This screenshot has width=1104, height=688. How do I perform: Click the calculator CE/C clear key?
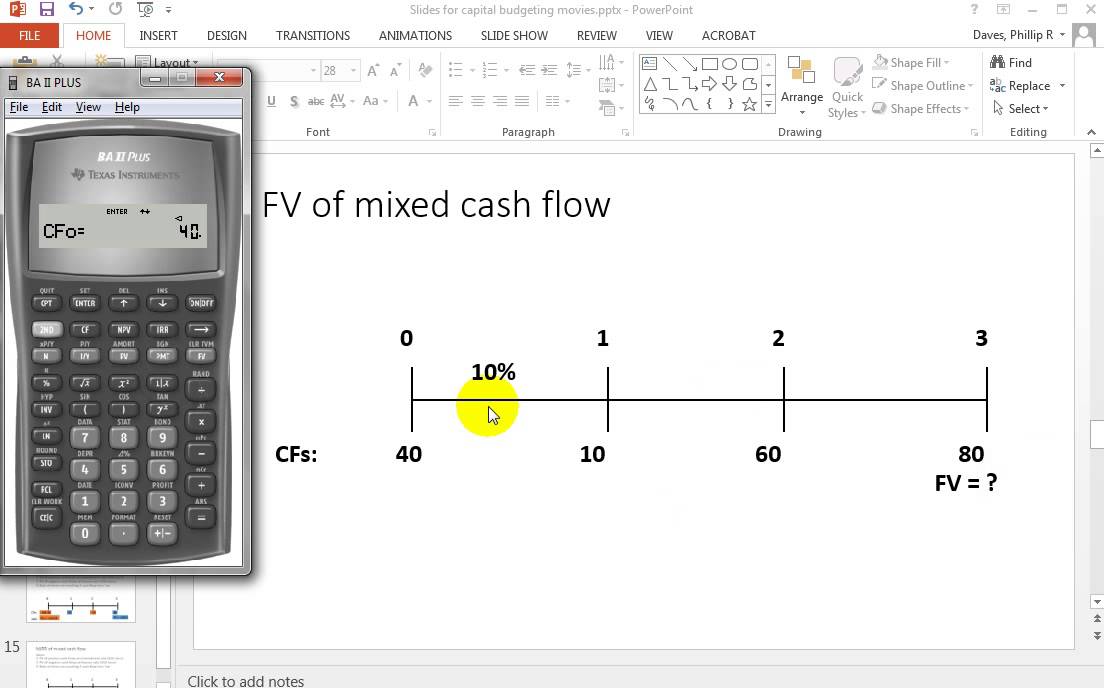click(46, 518)
